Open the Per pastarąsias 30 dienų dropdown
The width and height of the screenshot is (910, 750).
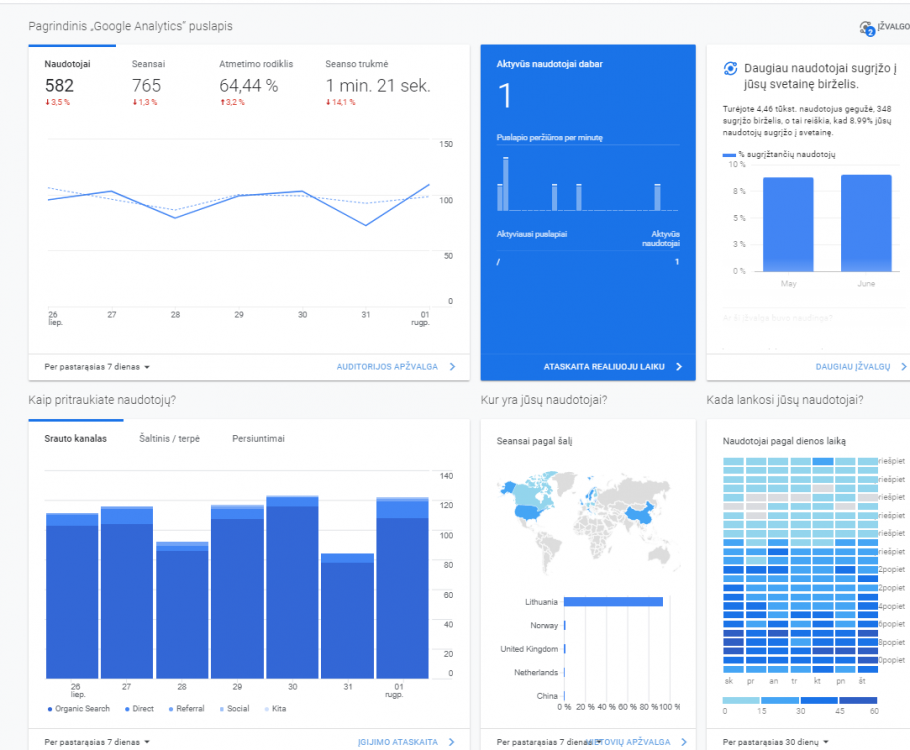click(x=775, y=742)
